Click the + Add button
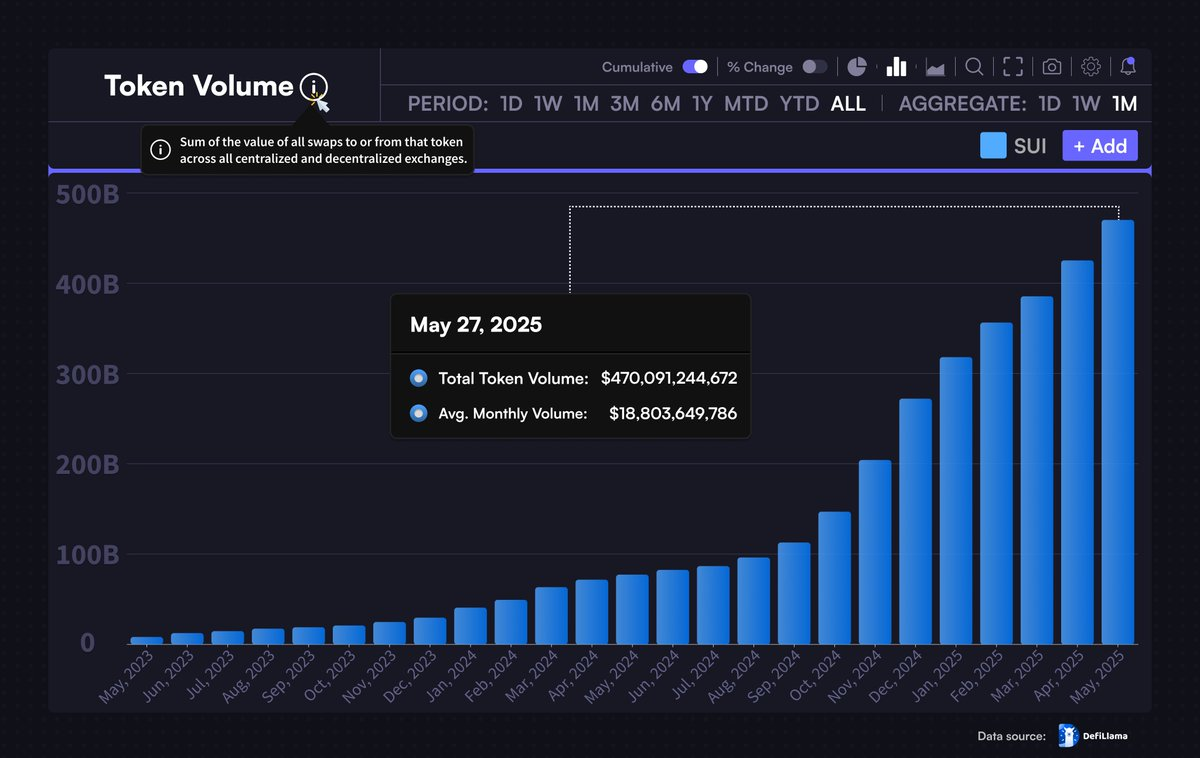 pos(1099,146)
